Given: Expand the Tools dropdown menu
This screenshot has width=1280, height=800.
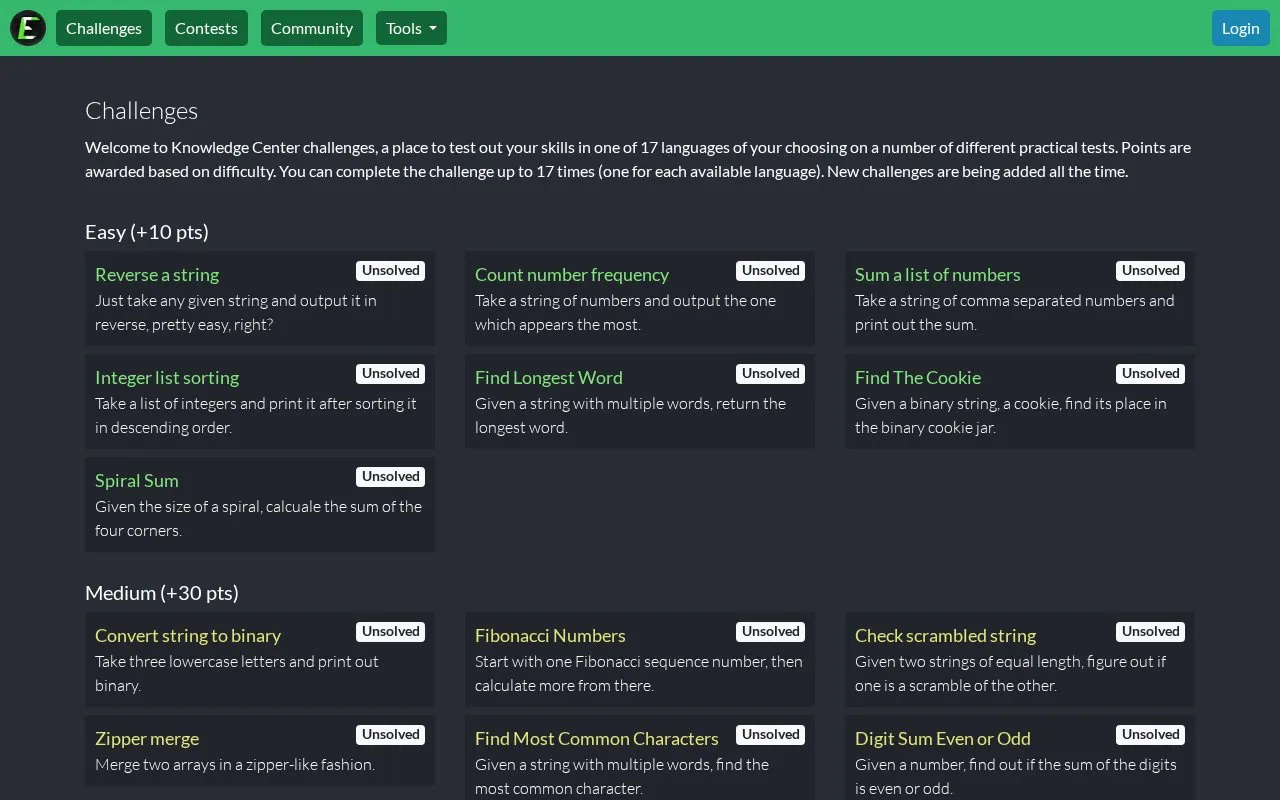Looking at the screenshot, I should 411,28.
